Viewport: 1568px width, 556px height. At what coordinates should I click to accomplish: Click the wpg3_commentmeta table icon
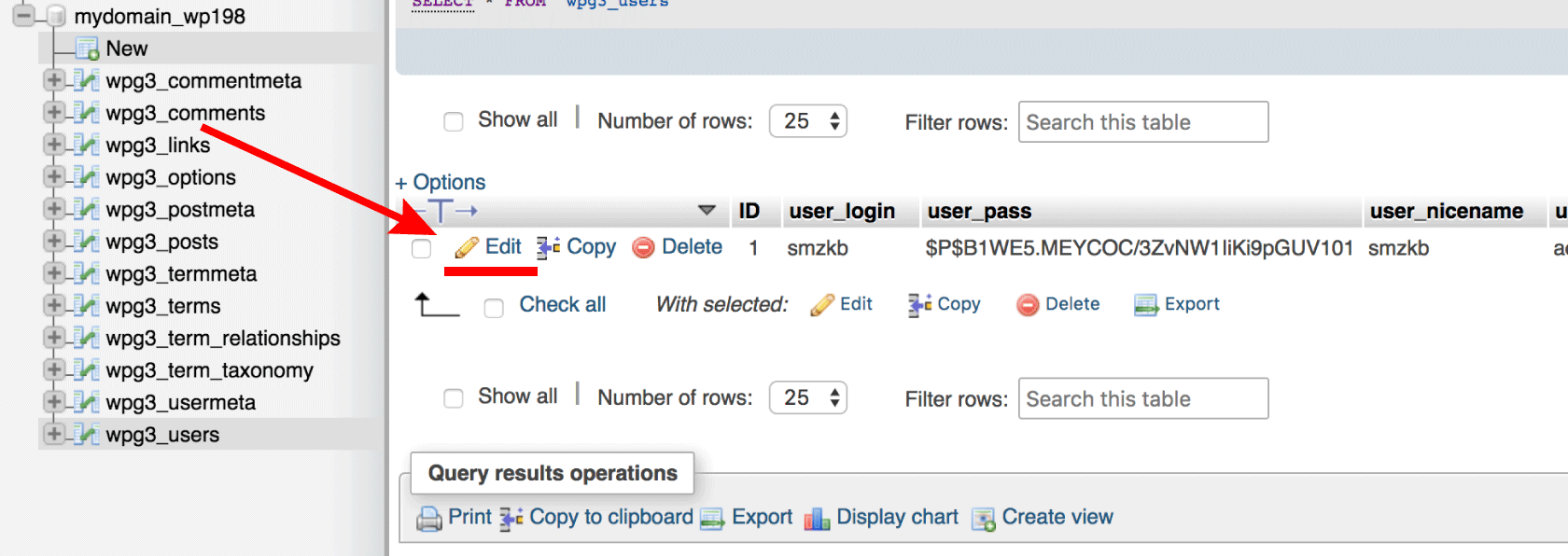click(x=87, y=80)
